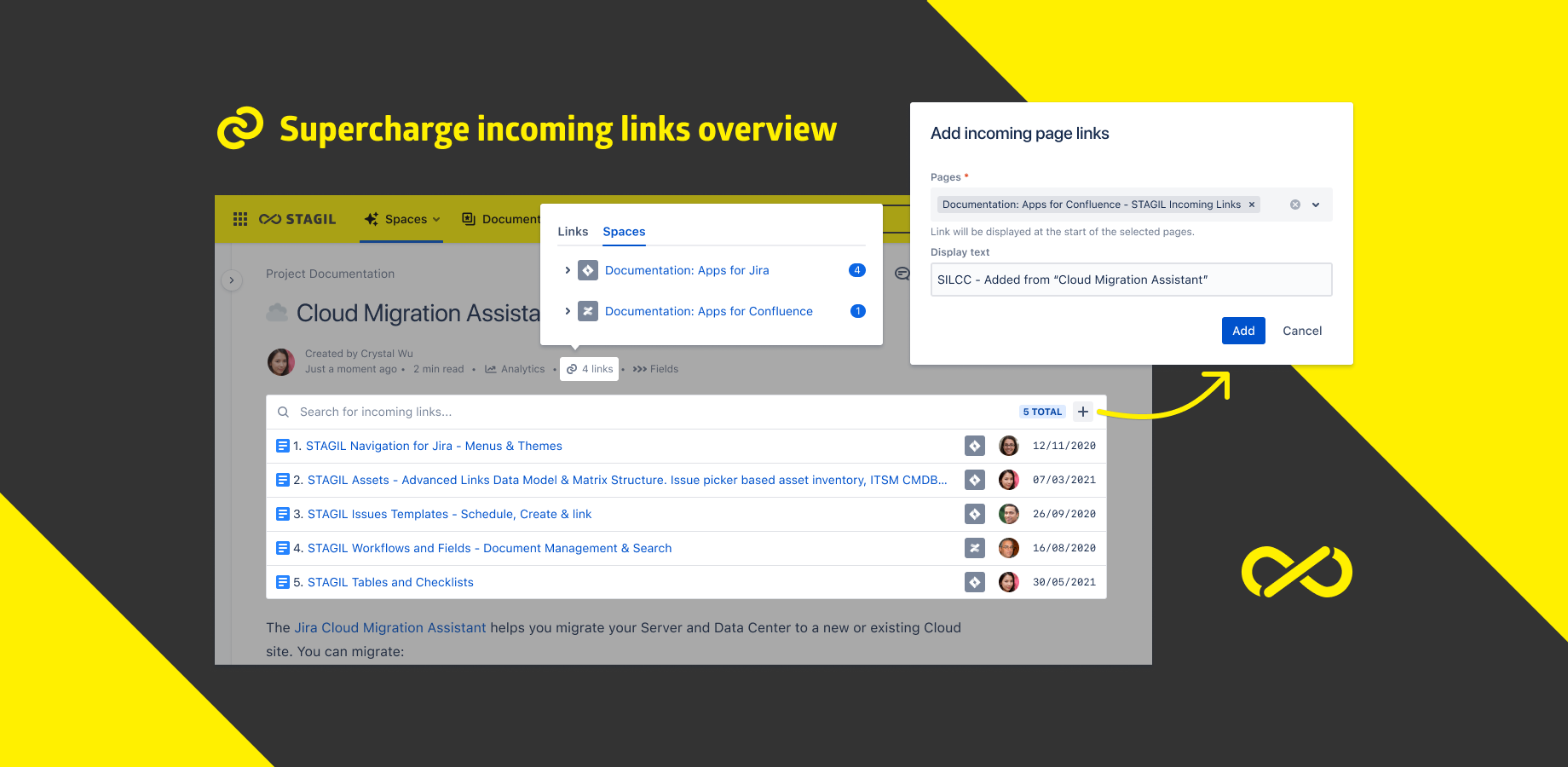Viewport: 1568px width, 767px height.
Task: Click space icon in Issues Templates row
Action: [975, 514]
